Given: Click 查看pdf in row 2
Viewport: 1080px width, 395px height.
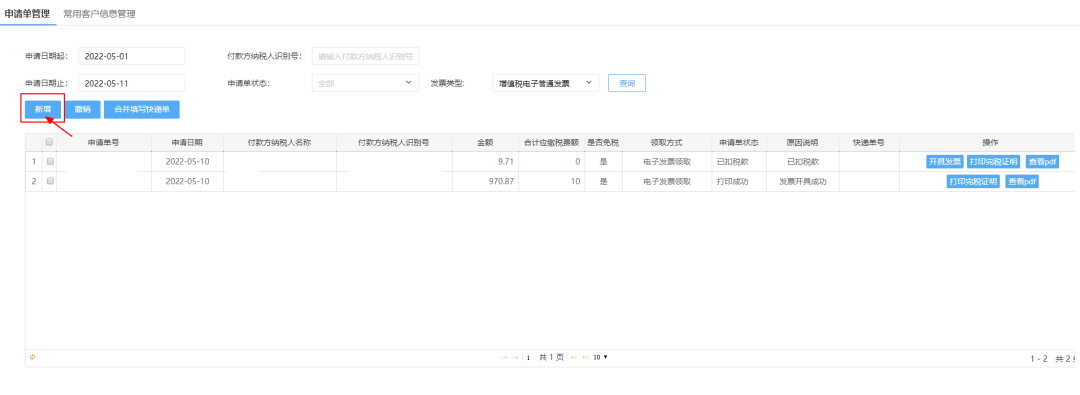Looking at the screenshot, I should [x=1021, y=182].
